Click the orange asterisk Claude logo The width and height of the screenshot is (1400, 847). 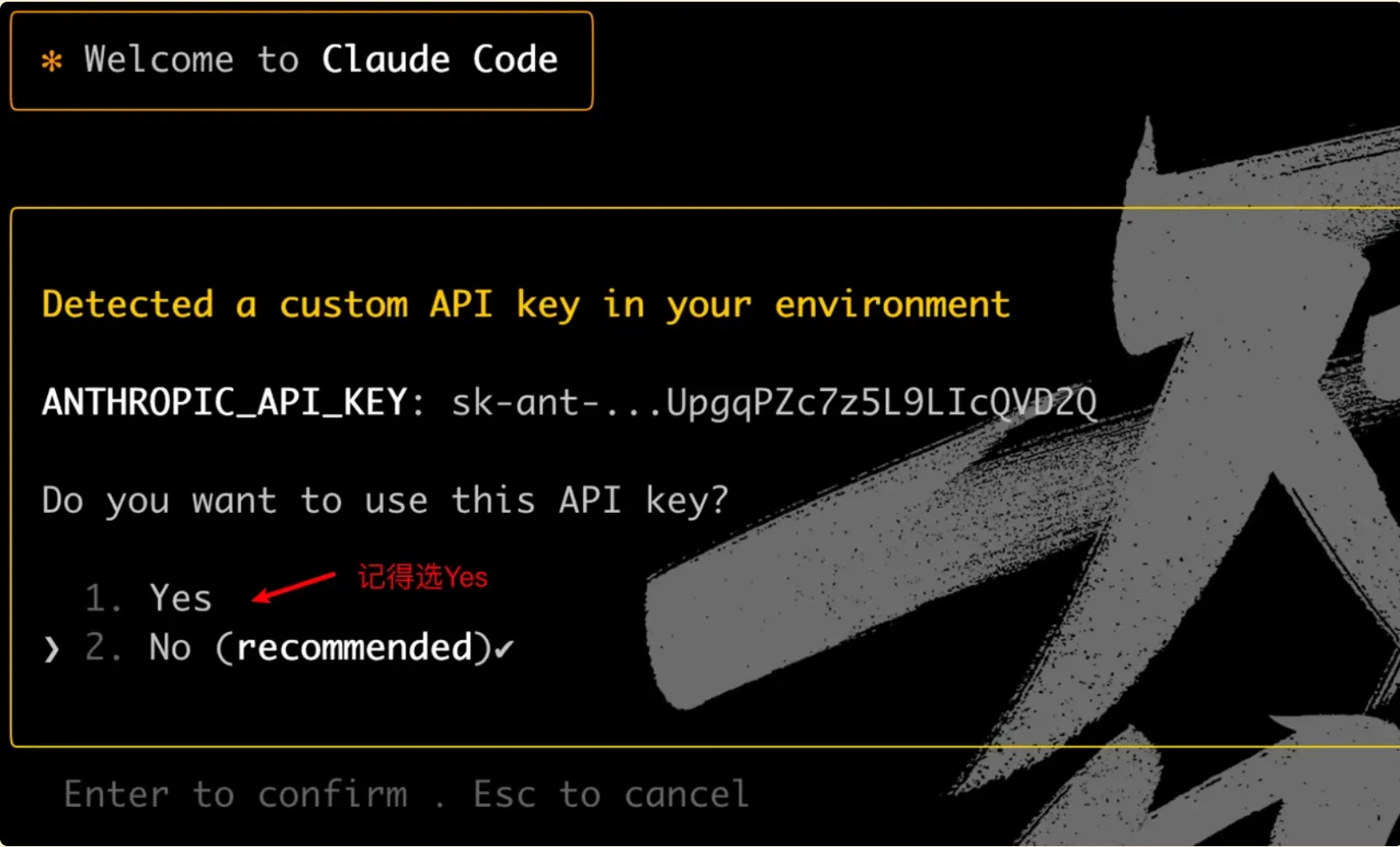52,61
